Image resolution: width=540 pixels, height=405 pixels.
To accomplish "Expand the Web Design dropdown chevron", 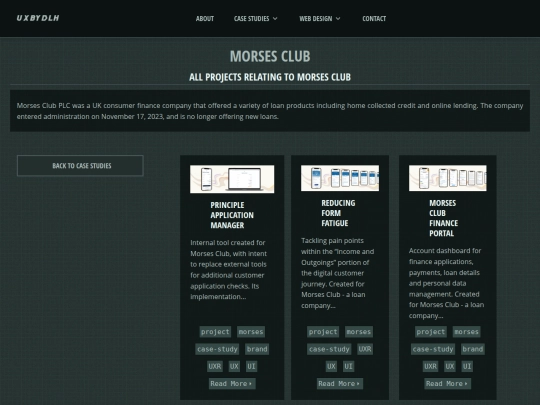I will 338,19.
